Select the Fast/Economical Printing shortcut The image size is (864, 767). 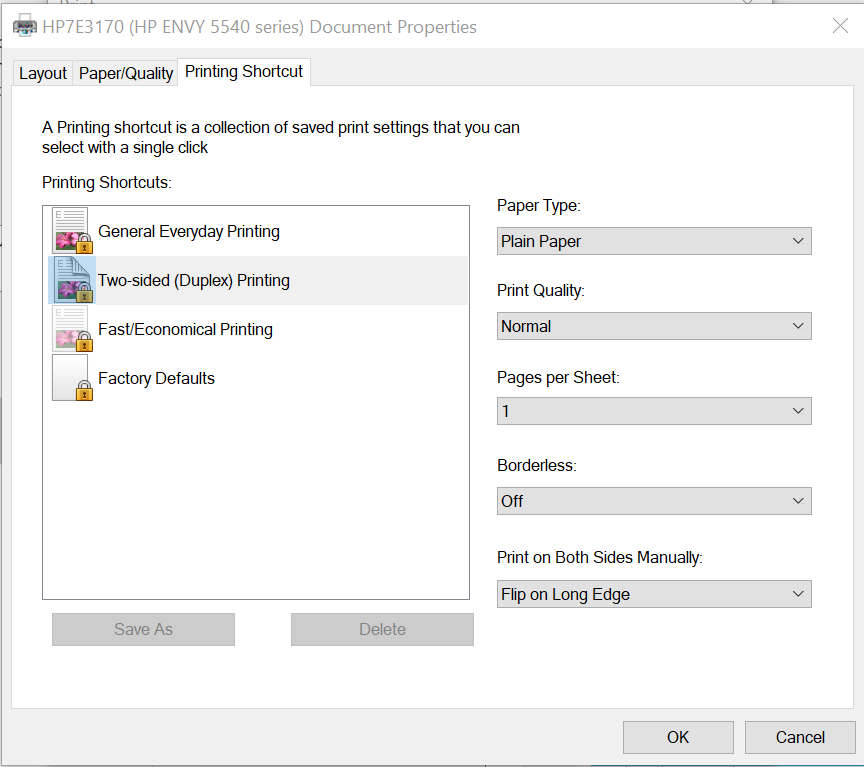coord(184,329)
